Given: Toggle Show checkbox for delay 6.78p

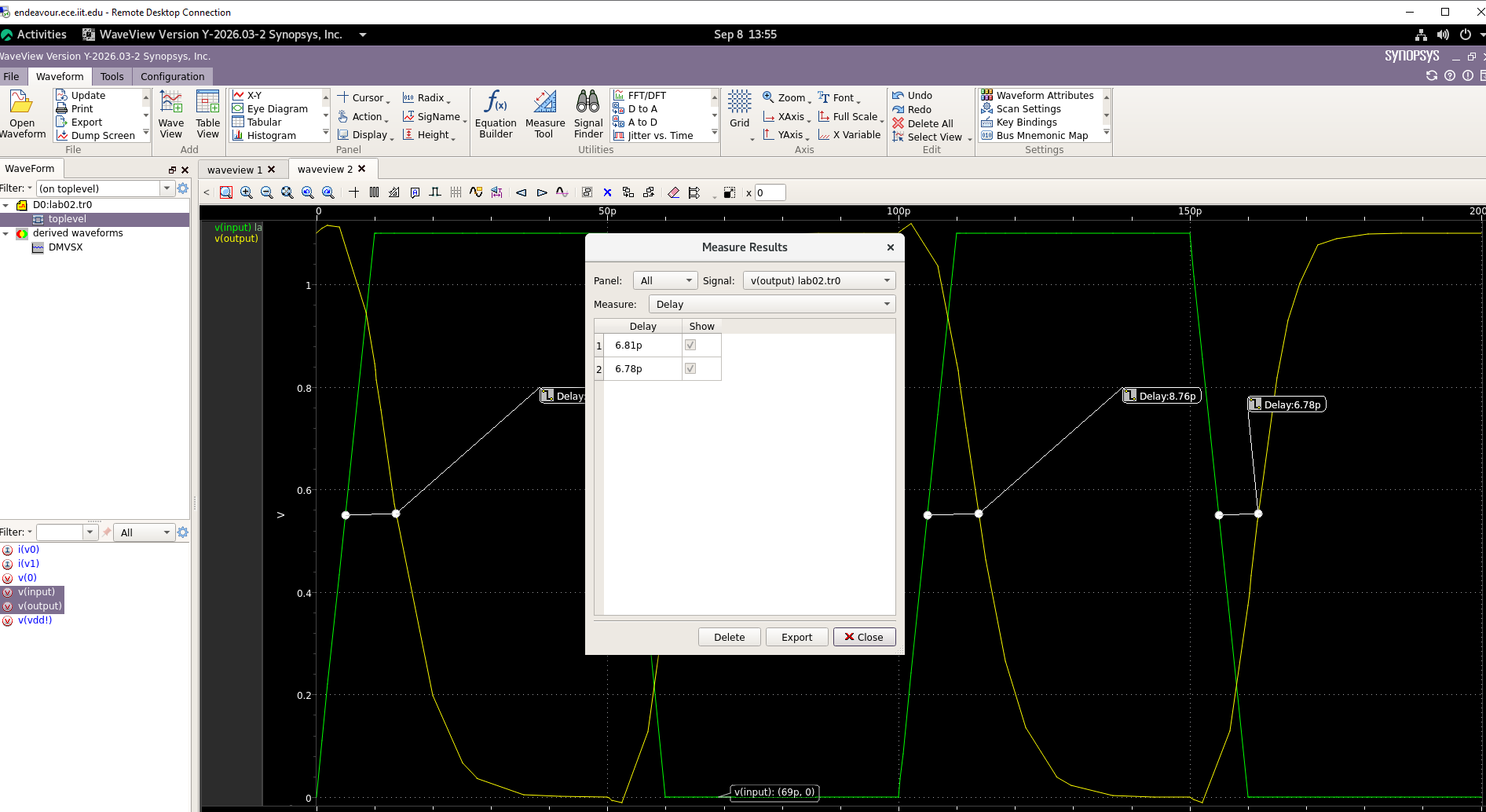Looking at the screenshot, I should tap(690, 368).
